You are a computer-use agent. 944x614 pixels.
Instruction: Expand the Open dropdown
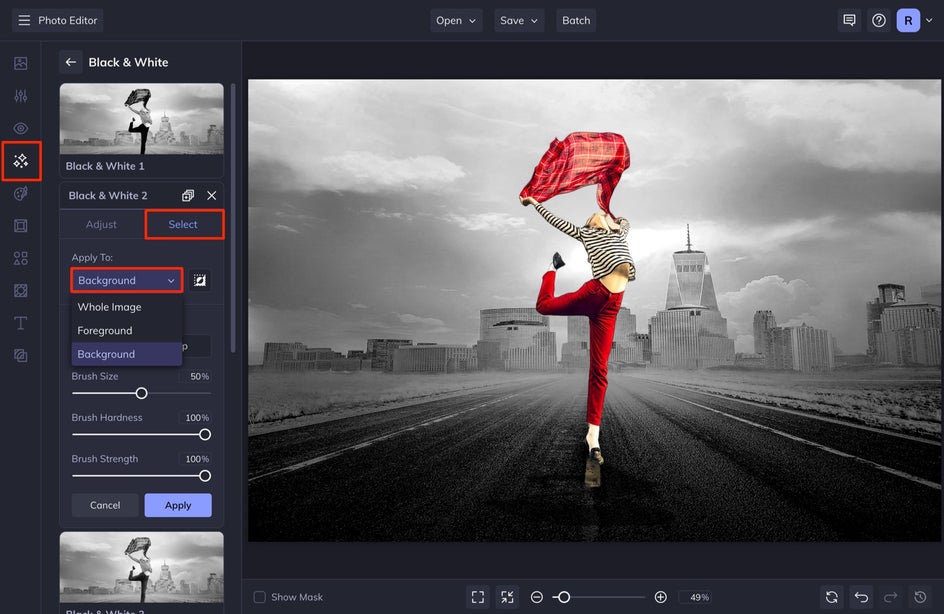click(x=456, y=20)
